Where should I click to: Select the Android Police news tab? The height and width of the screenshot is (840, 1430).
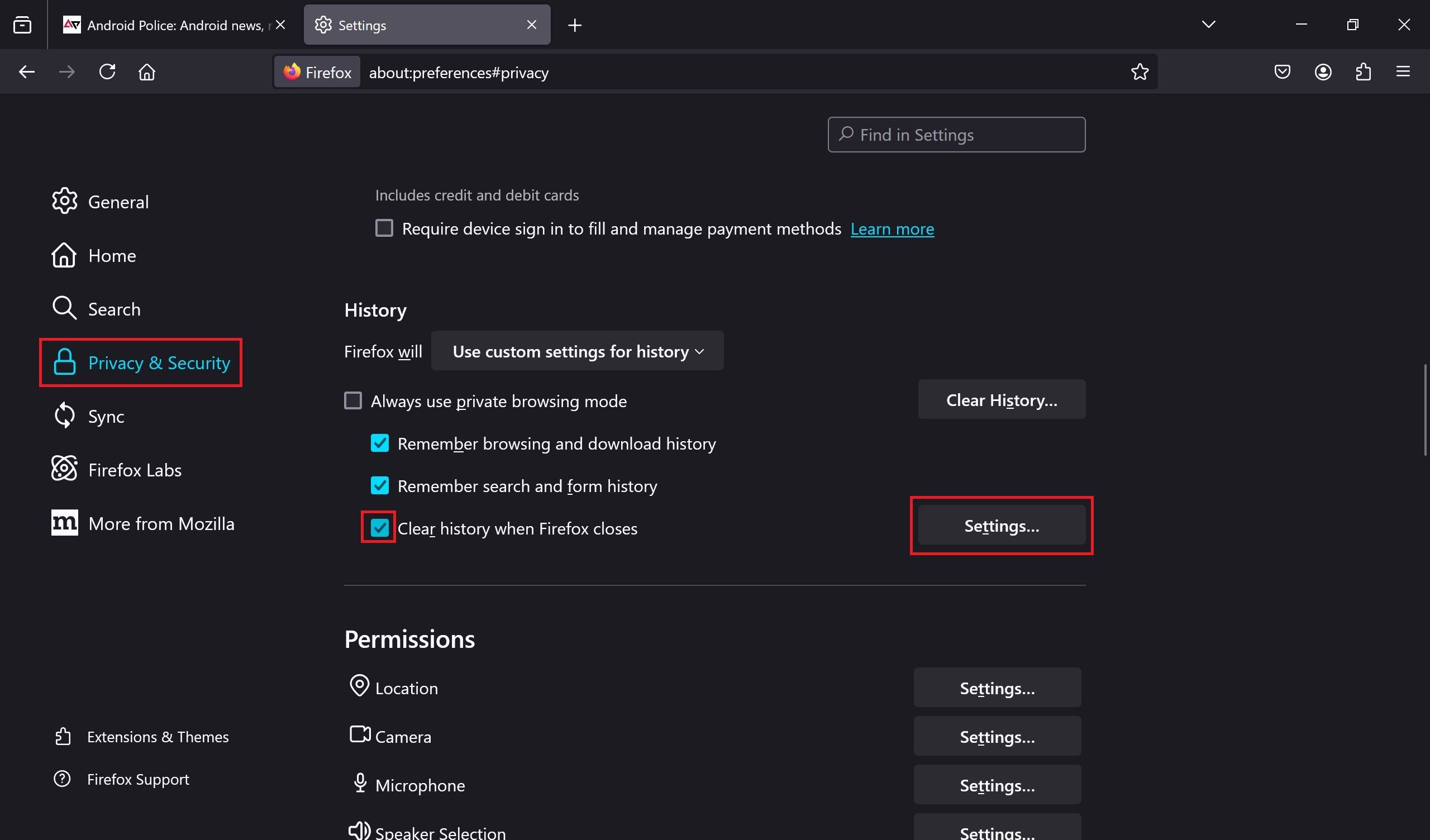click(x=174, y=24)
